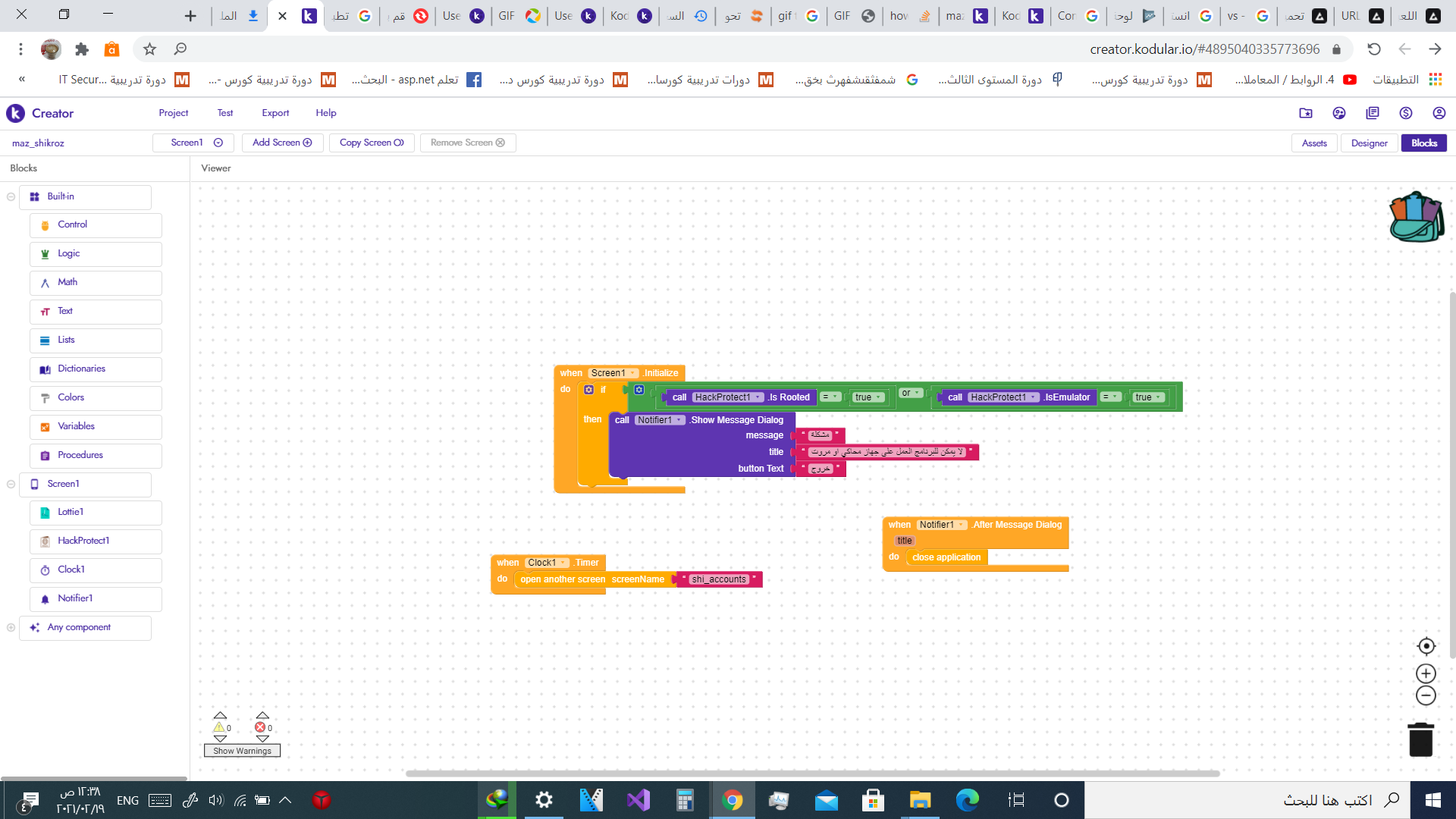Collapse the Built-in blocks category

11,196
